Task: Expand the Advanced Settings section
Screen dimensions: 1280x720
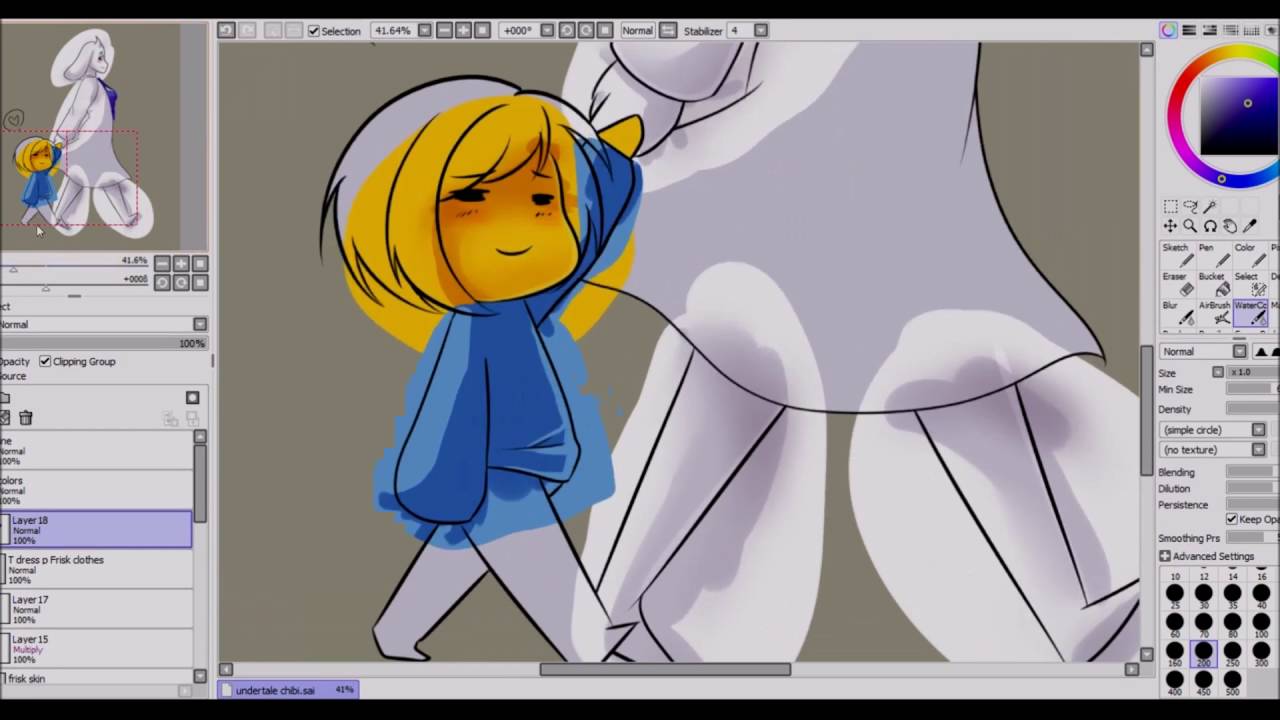Action: [1207, 556]
